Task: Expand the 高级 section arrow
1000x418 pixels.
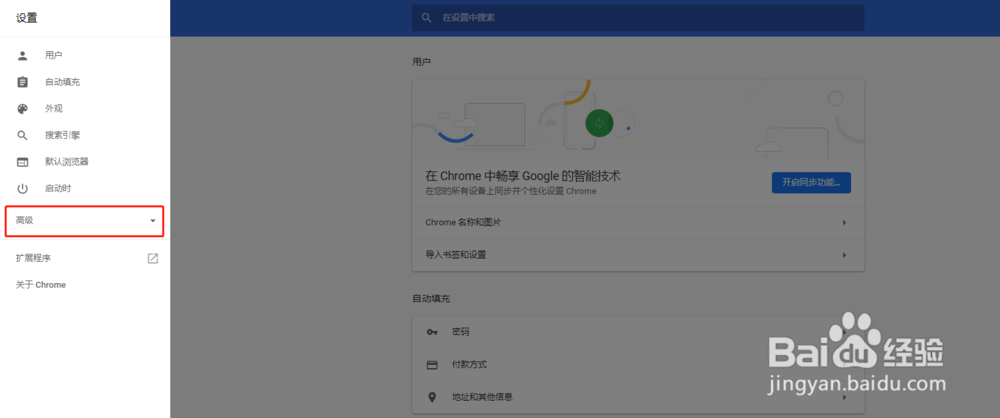Action: (152, 221)
